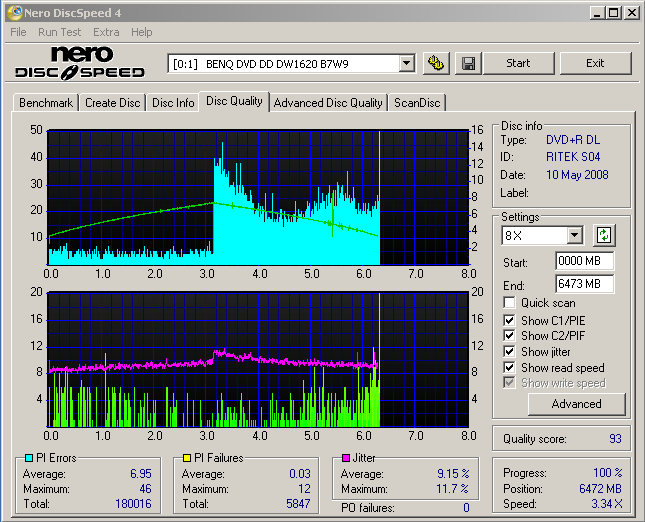645x522 pixels.
Task: Open the File menu
Action: pos(18,32)
